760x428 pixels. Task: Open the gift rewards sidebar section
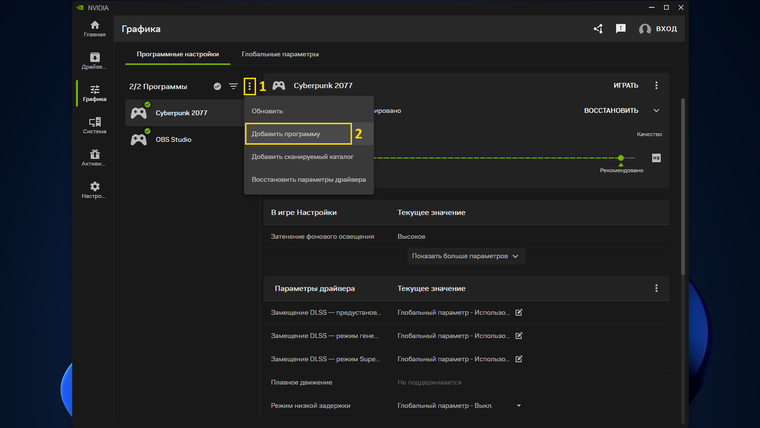[x=95, y=158]
